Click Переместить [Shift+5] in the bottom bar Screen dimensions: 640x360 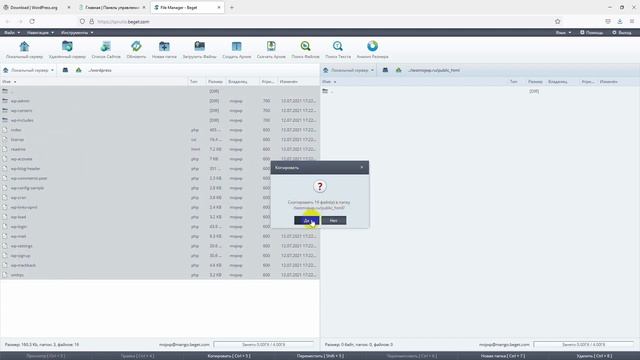320,356
